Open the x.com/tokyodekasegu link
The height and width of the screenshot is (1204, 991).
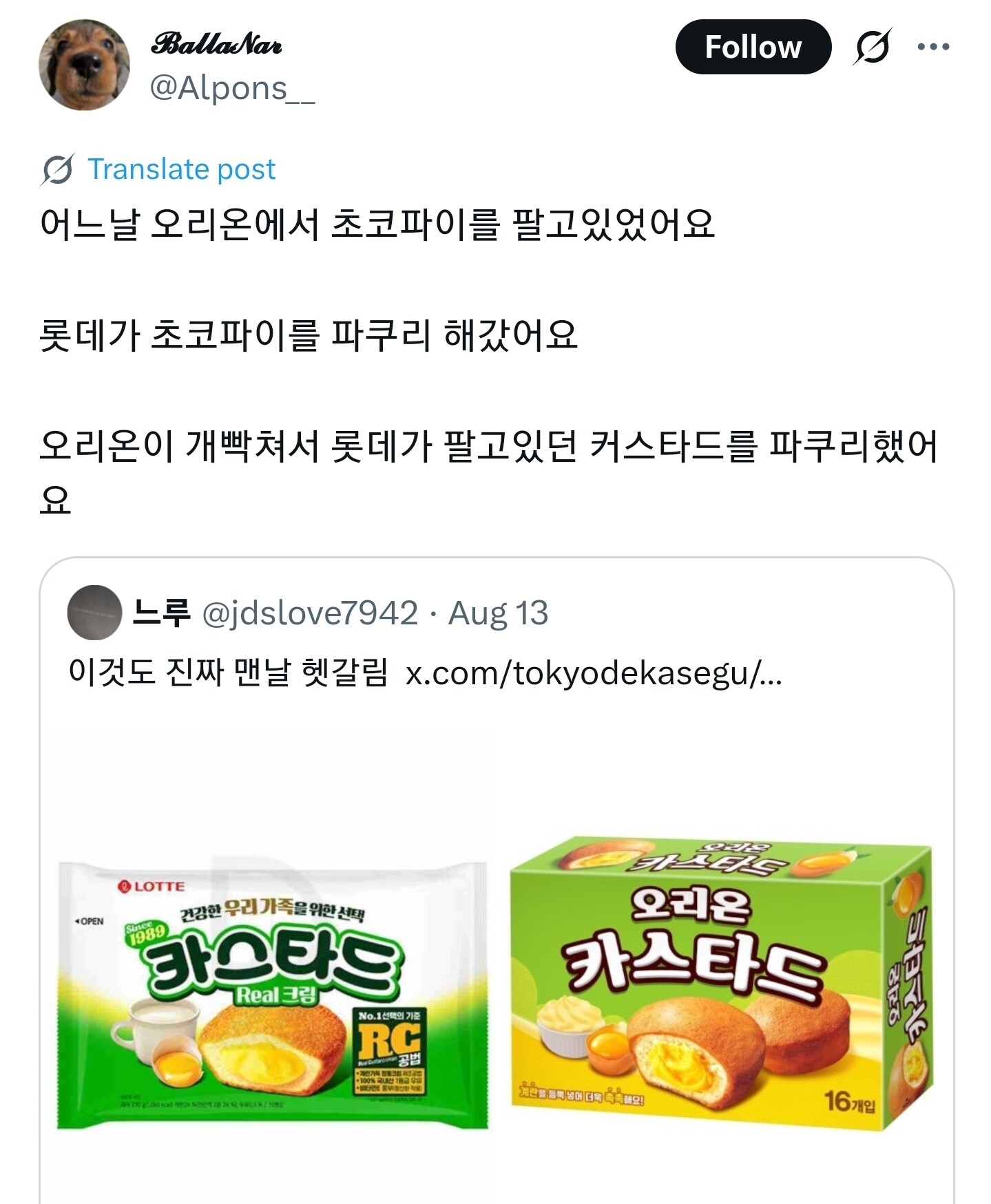coord(593,673)
